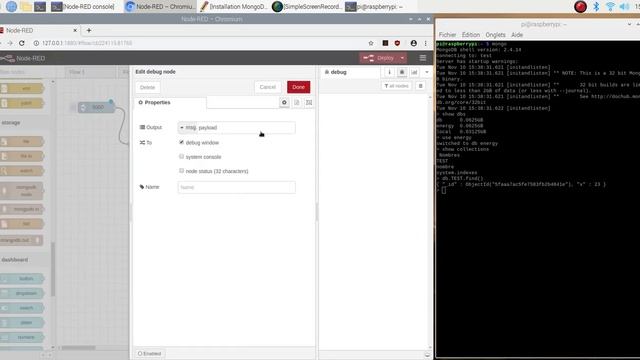Open the Chromium profile avatar icon
The height and width of the screenshot is (360, 640).
pyautogui.click(x=413, y=43)
